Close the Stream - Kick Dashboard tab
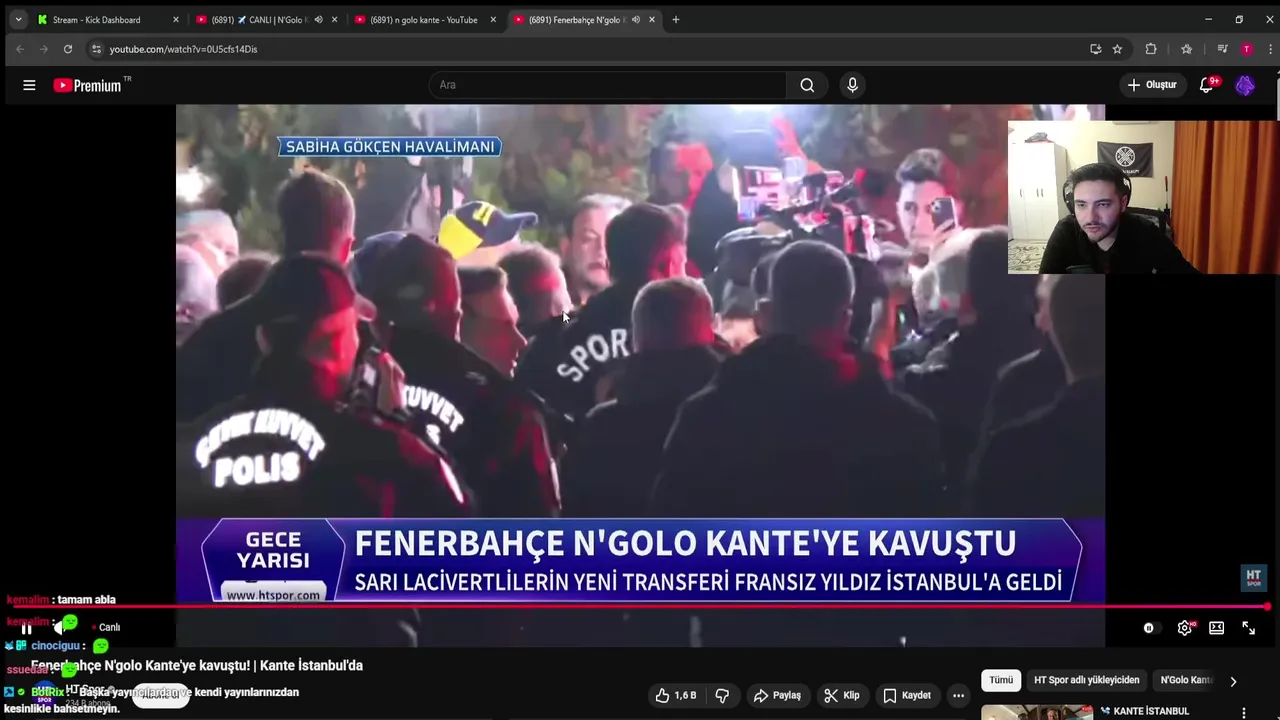Image resolution: width=1280 pixels, height=720 pixels. (x=176, y=19)
